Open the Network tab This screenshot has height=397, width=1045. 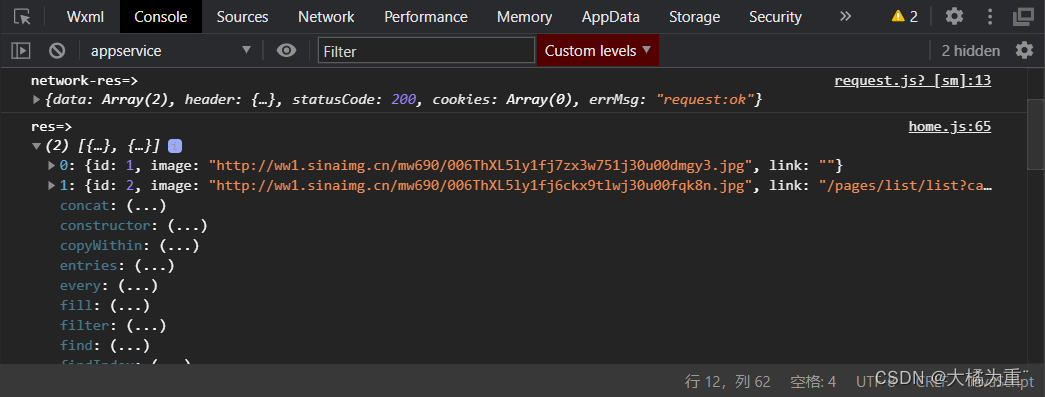(x=326, y=17)
